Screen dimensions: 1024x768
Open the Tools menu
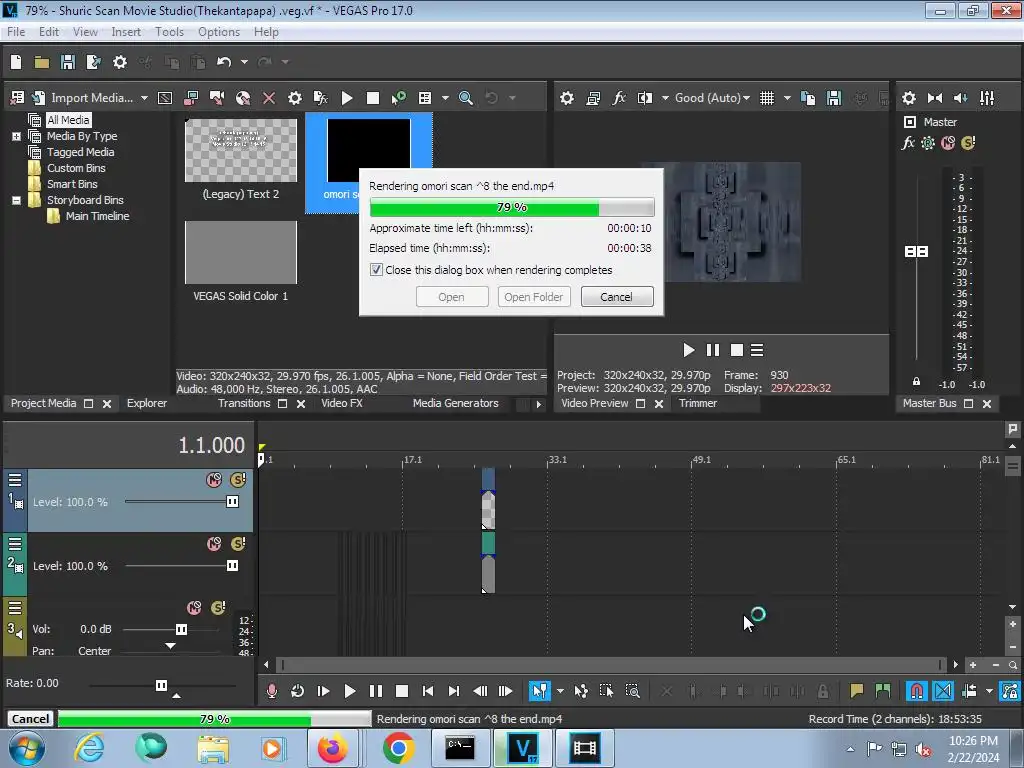[169, 32]
